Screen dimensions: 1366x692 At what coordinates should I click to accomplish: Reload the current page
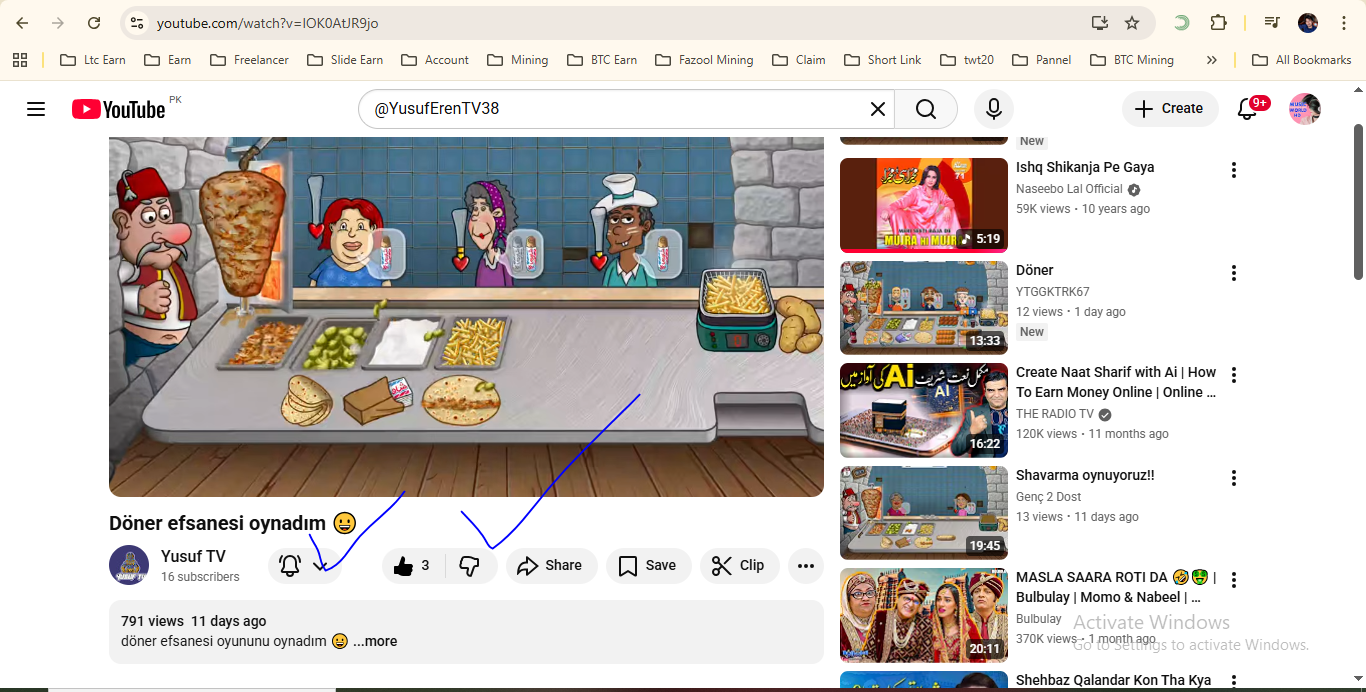94,23
